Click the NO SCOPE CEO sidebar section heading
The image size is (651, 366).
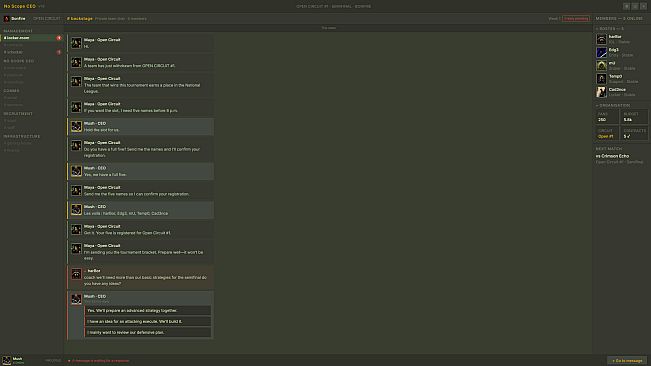coord(19,61)
